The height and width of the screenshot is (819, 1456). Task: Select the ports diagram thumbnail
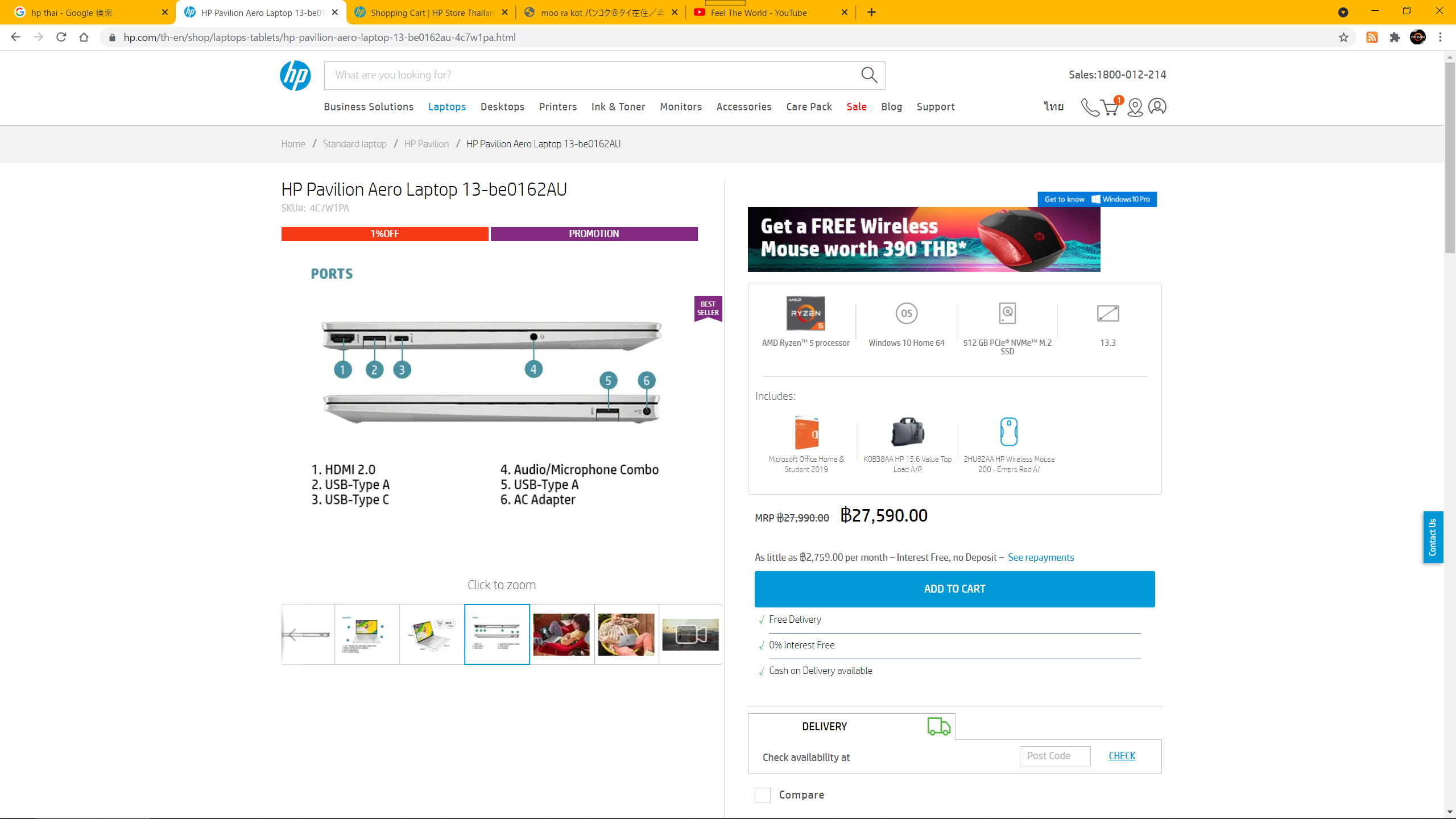[497, 634]
